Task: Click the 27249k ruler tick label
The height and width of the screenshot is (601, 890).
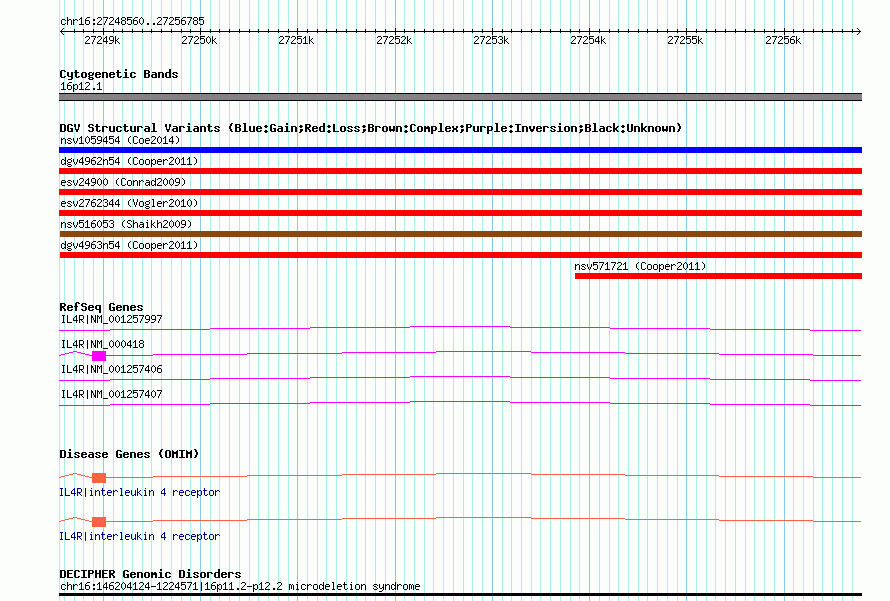Action: coord(102,40)
